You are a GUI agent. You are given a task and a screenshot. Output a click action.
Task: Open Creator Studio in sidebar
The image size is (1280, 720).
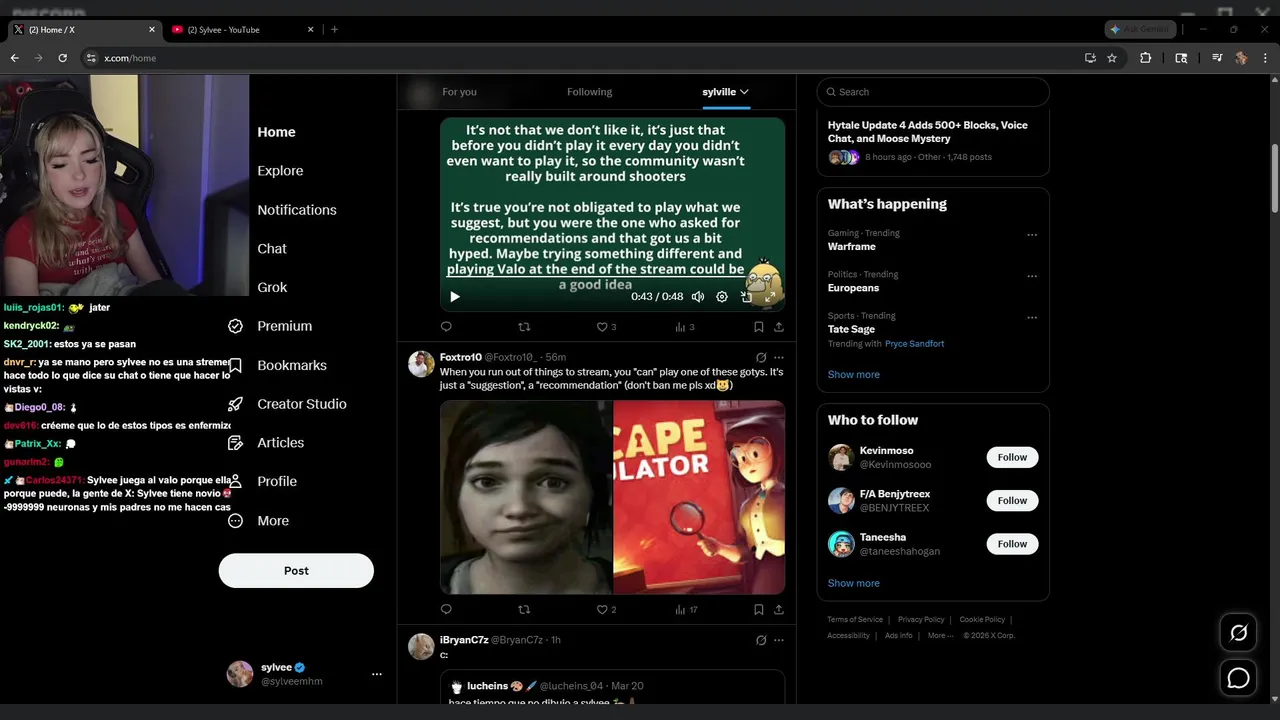tap(288, 404)
